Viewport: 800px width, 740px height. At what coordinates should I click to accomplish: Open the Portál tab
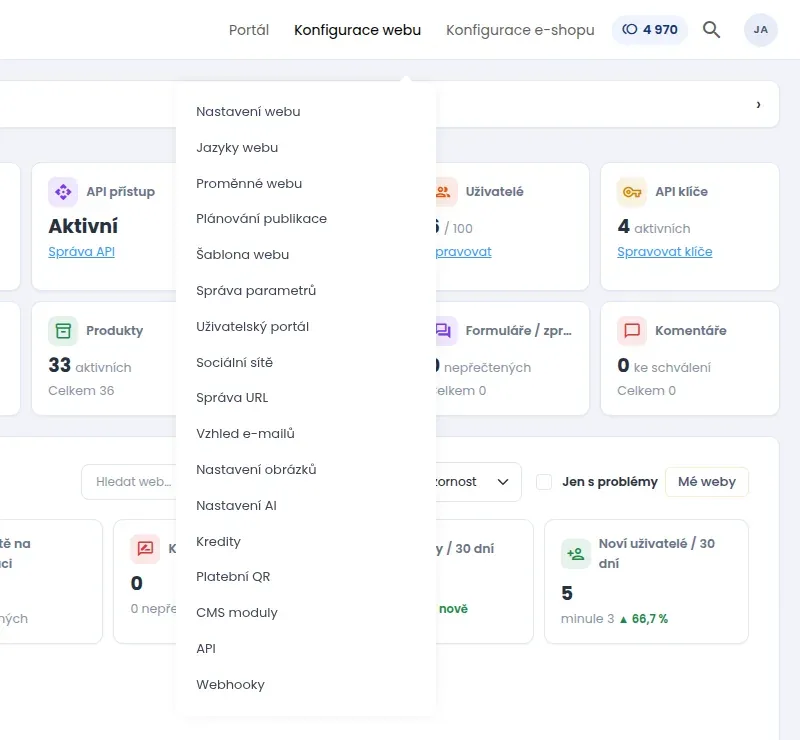[x=249, y=30]
